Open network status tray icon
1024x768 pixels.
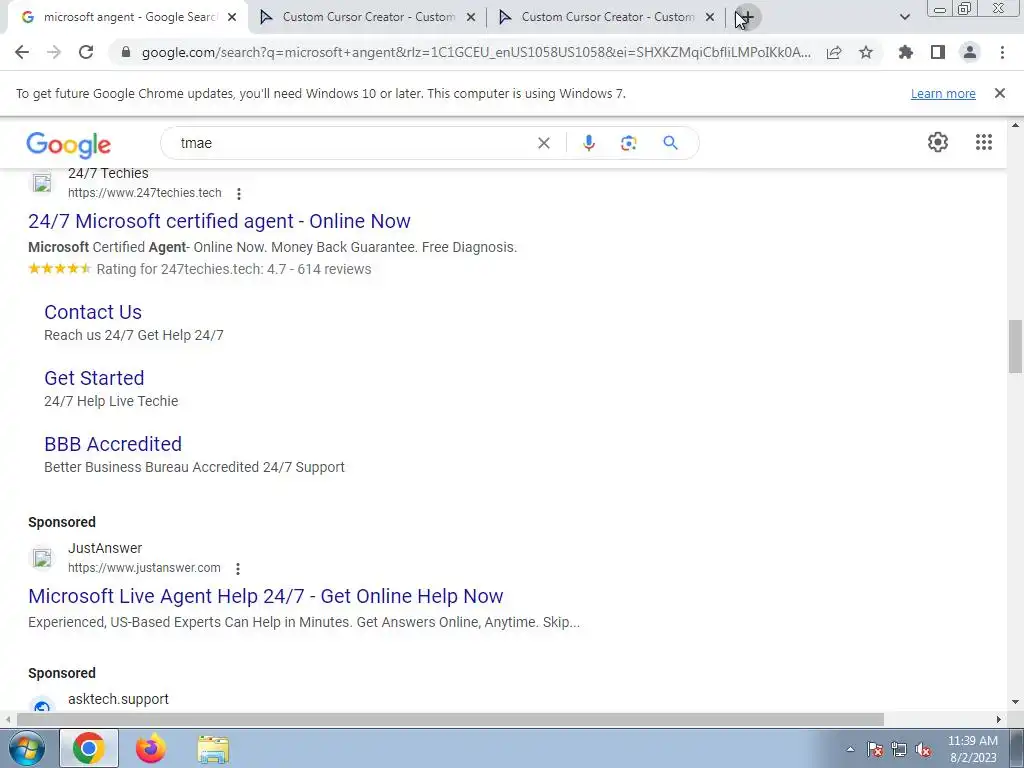pos(899,749)
